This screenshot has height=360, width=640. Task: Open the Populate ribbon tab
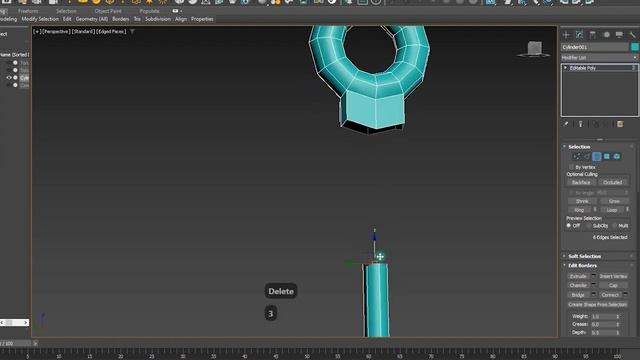(150, 11)
